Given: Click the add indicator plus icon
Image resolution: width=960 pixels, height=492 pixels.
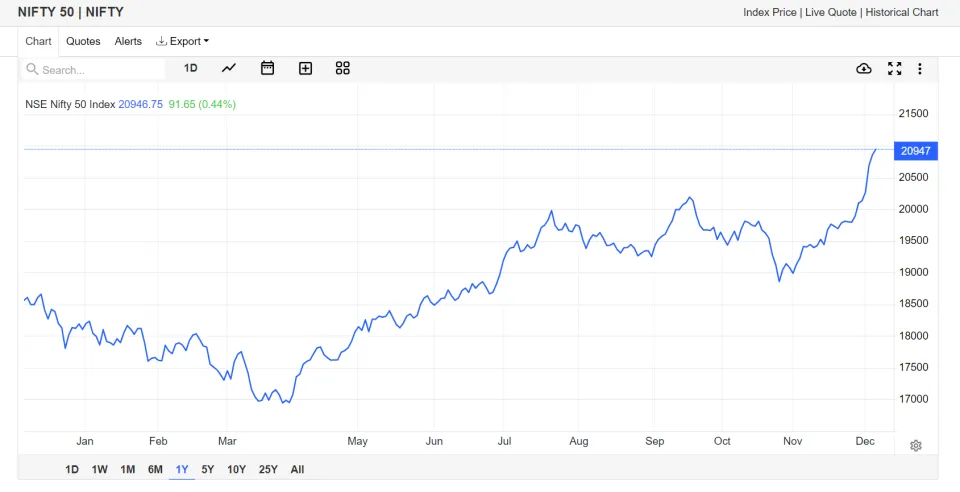Looking at the screenshot, I should tap(305, 68).
